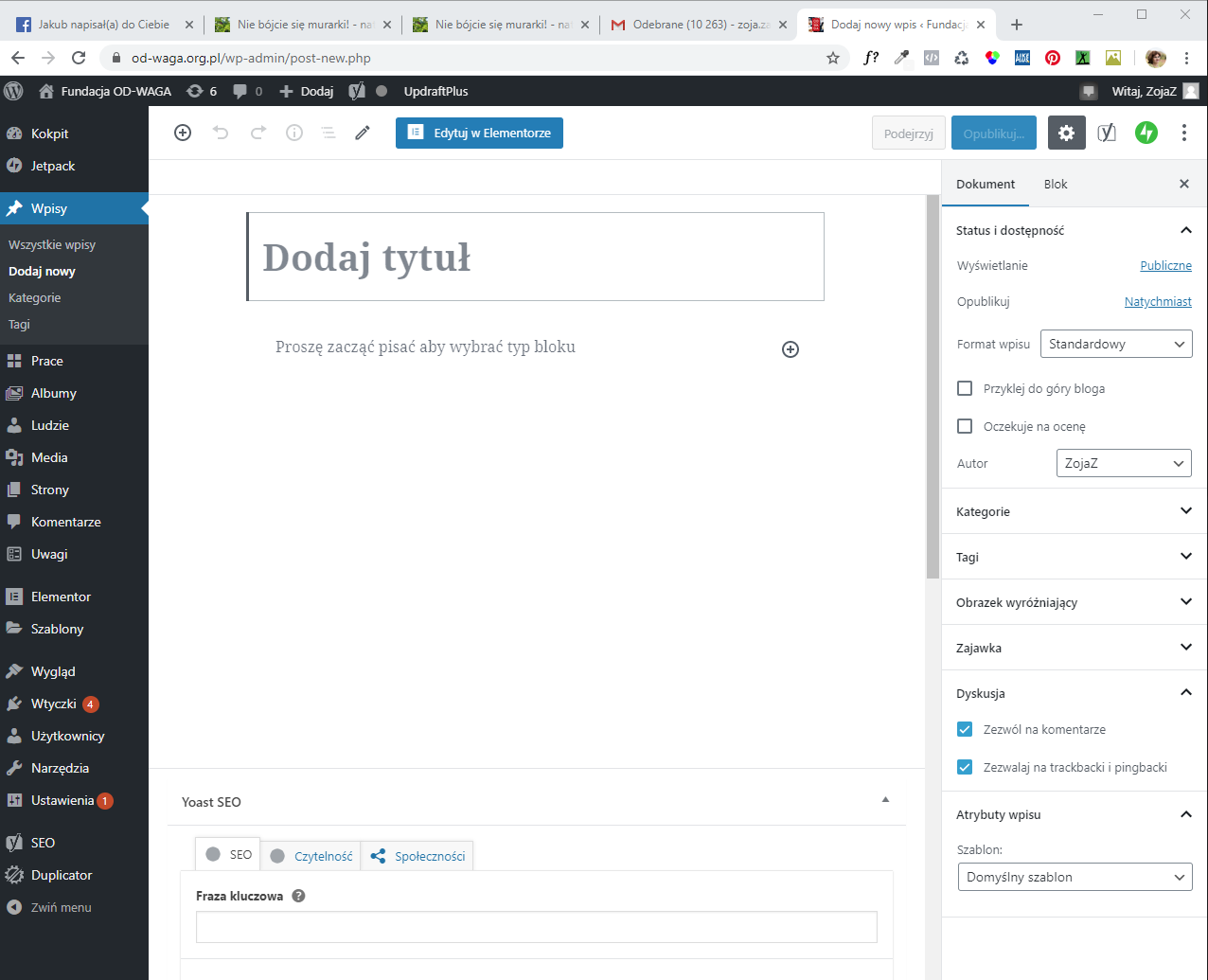The width and height of the screenshot is (1208, 980).
Task: Click the pencil tools icon
Action: (x=363, y=134)
